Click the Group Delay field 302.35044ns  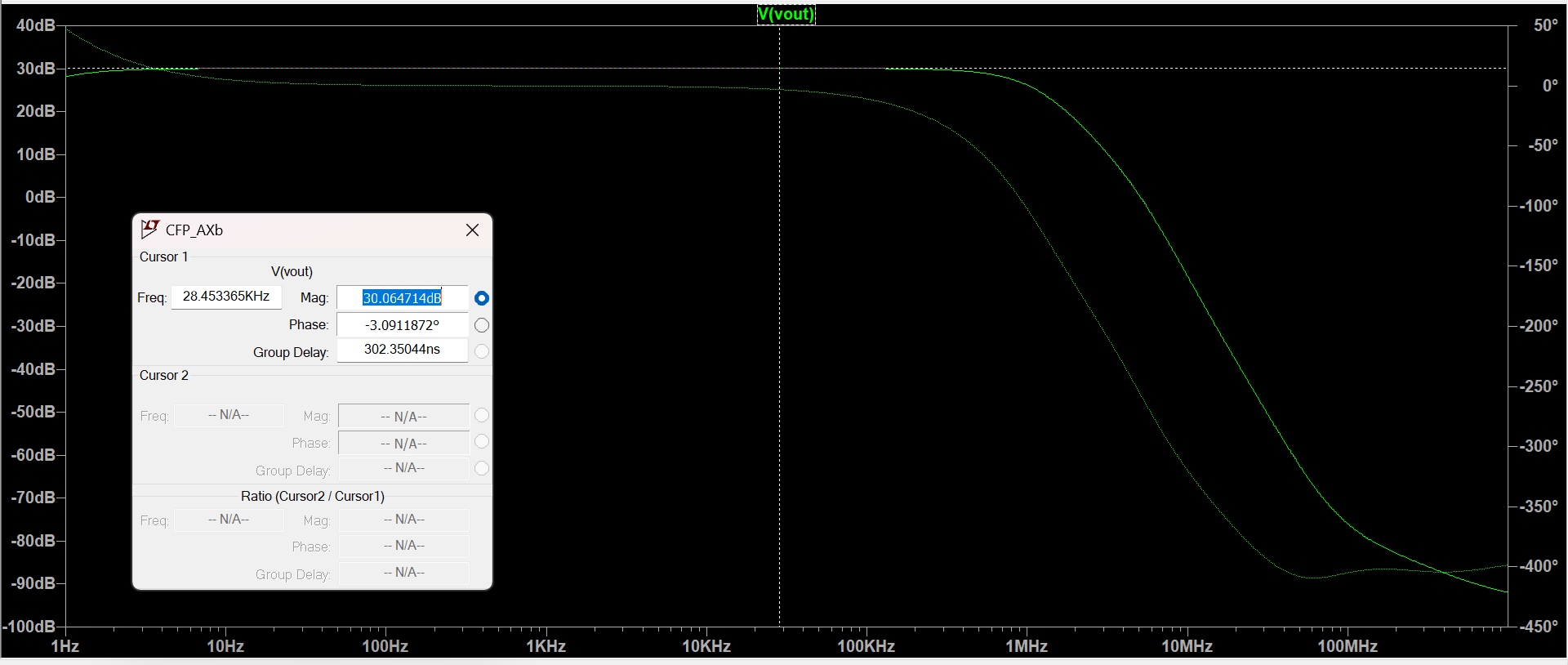pyautogui.click(x=403, y=350)
